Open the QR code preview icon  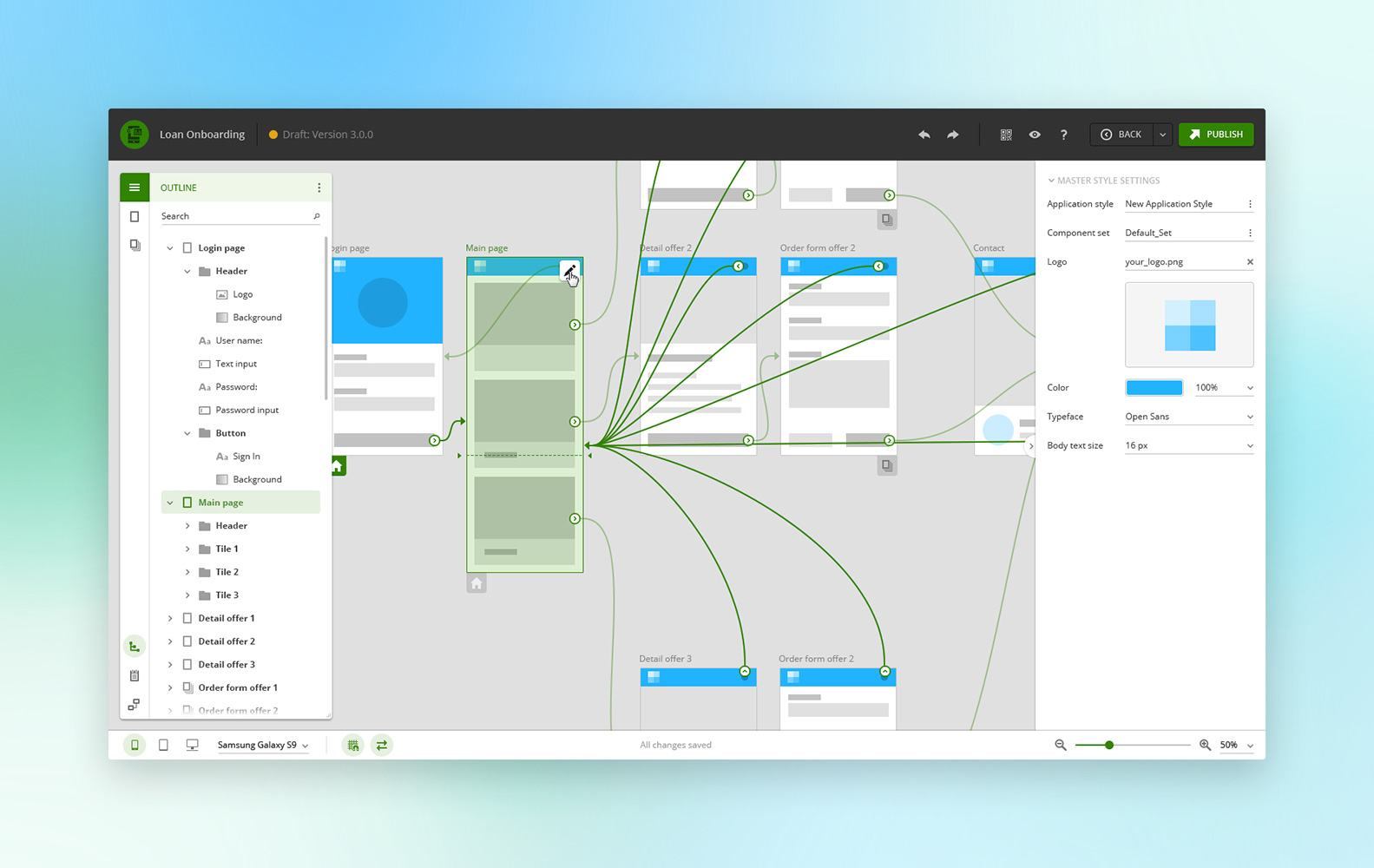pyautogui.click(x=1006, y=135)
